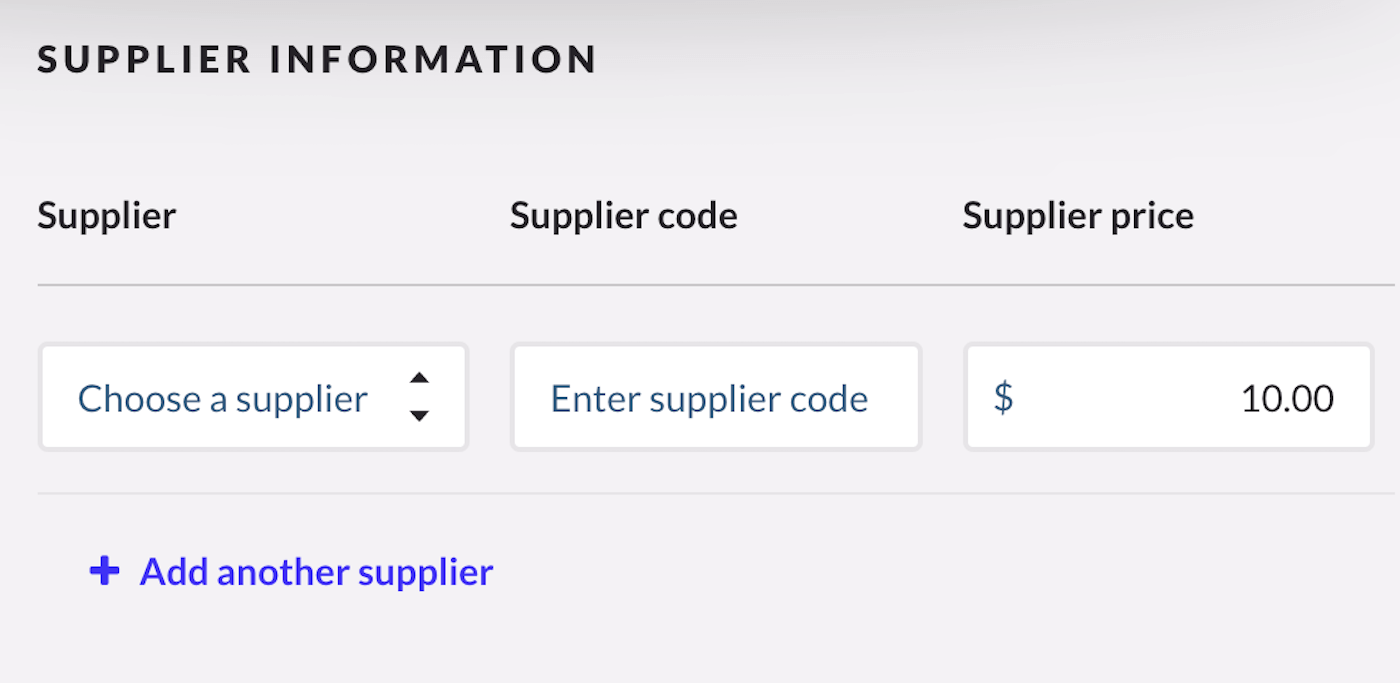The image size is (1400, 683).
Task: Click the dollar sign in the price field
Action: point(1003,398)
